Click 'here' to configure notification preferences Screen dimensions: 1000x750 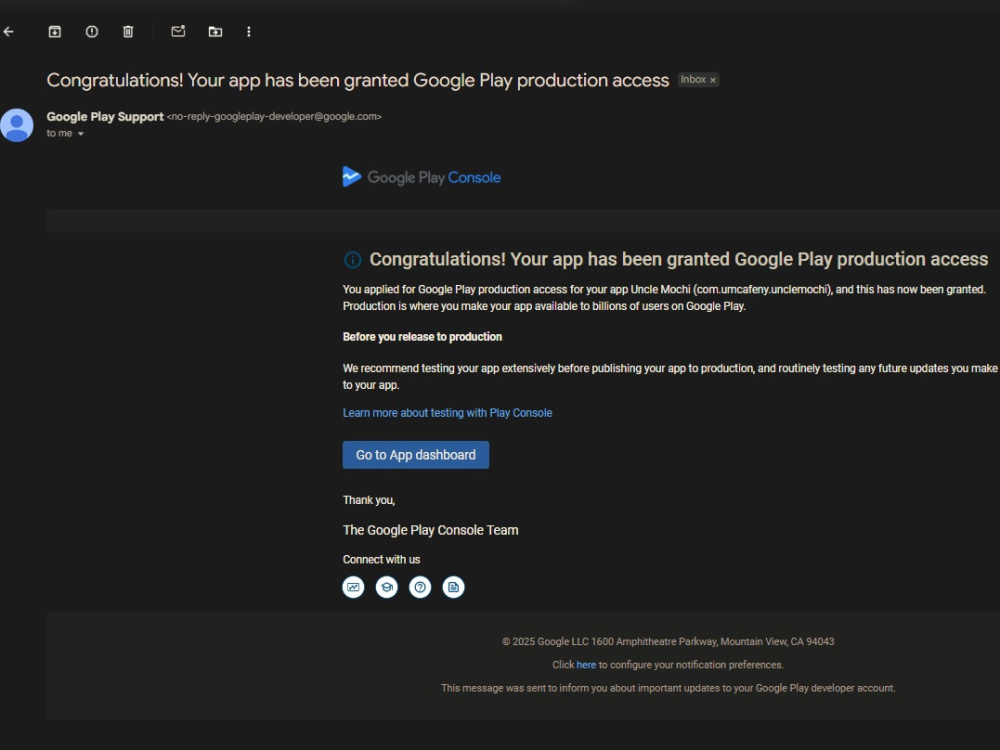click(x=586, y=665)
